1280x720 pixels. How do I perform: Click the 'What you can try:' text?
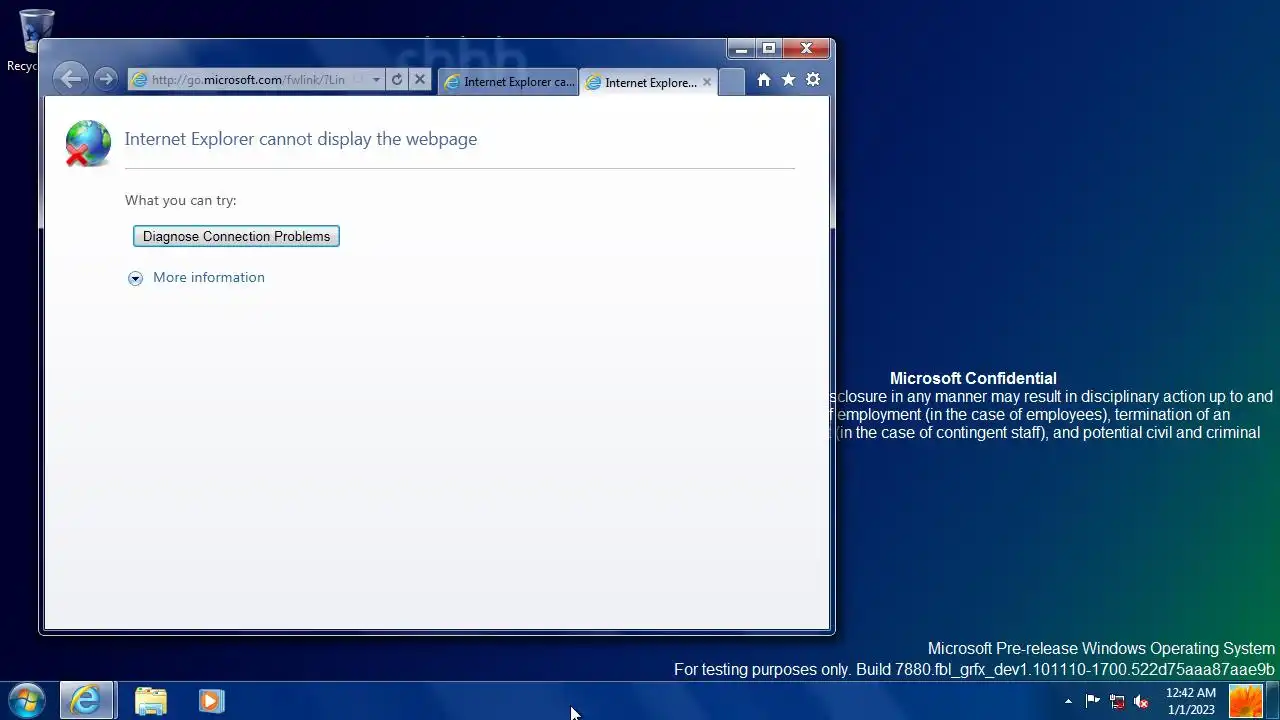181,200
